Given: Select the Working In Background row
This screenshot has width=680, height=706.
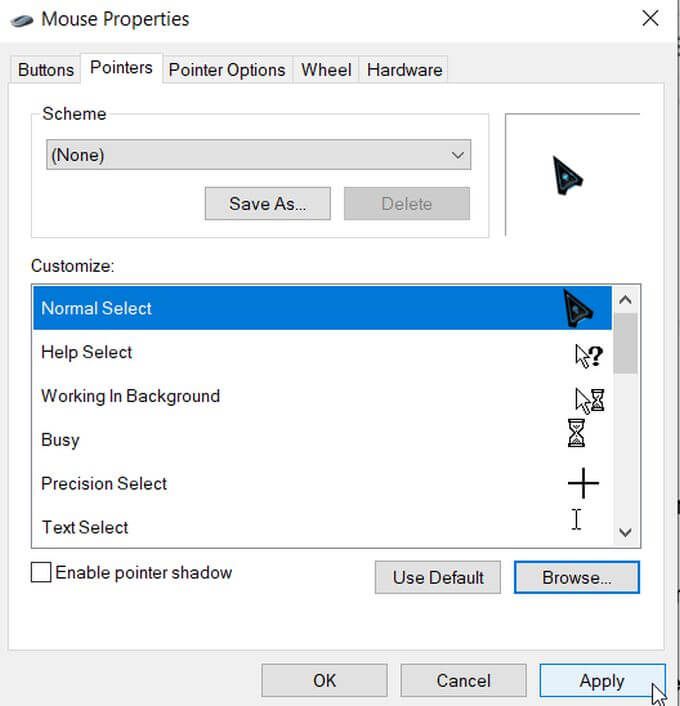Looking at the screenshot, I should coord(322,396).
